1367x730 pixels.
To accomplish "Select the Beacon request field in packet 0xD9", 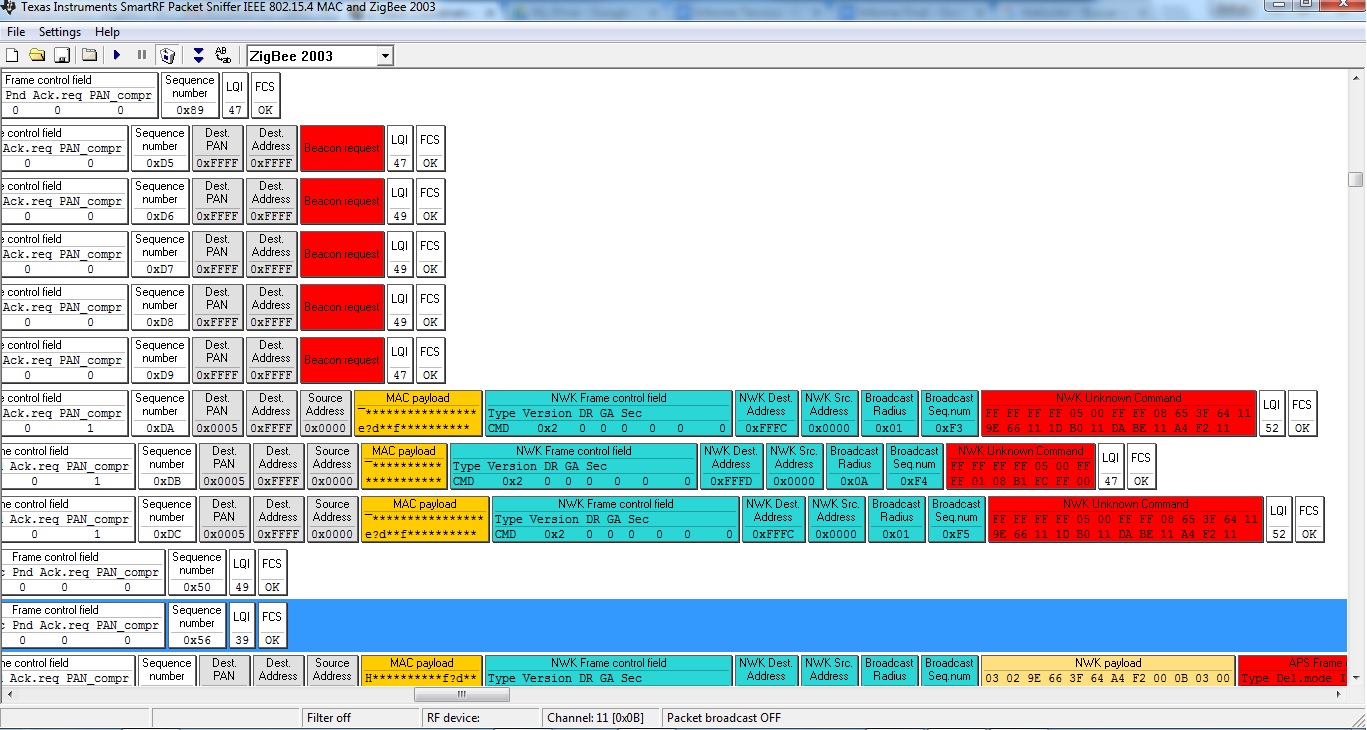I will (342, 360).
